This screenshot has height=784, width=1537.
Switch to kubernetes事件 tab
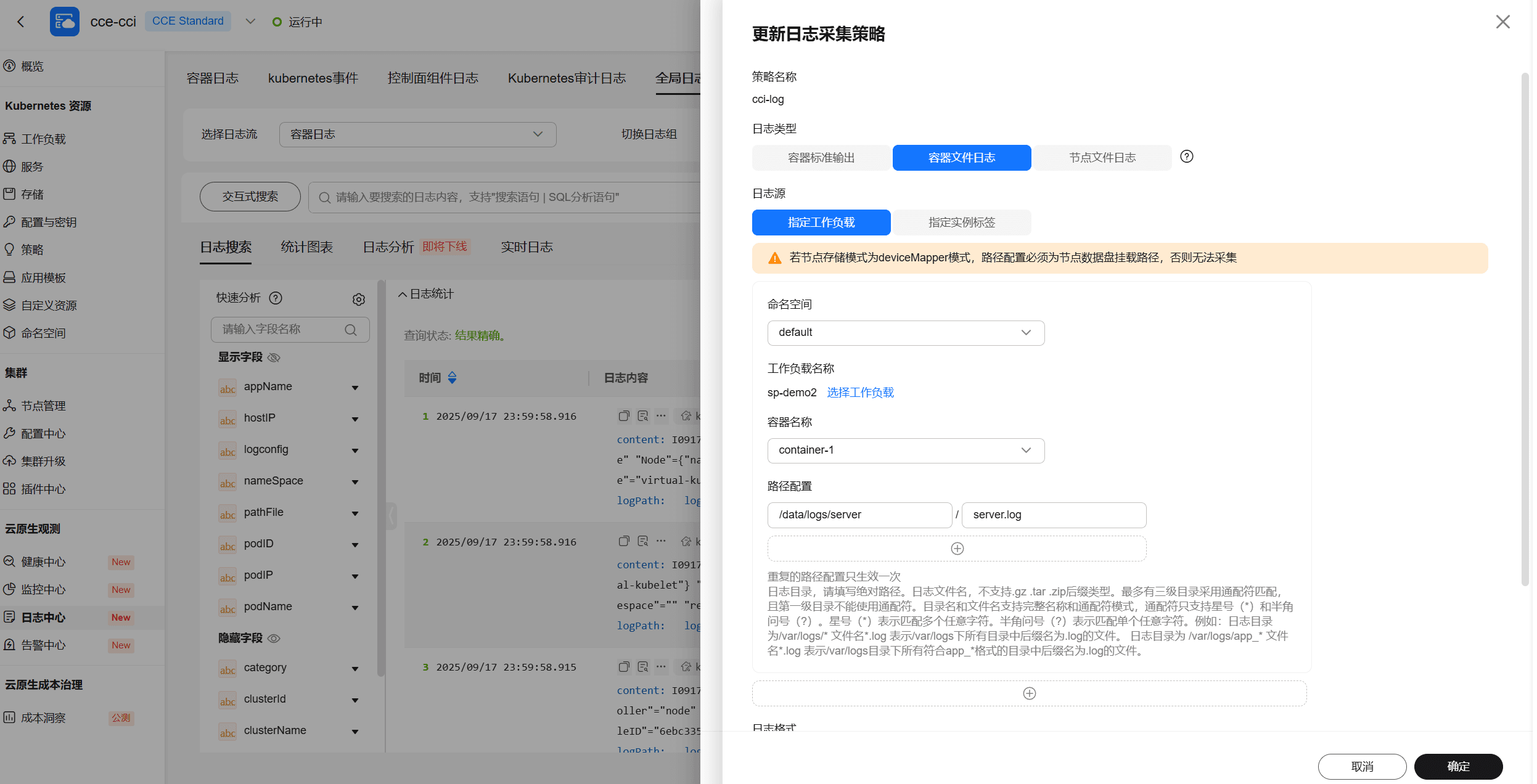[313, 78]
